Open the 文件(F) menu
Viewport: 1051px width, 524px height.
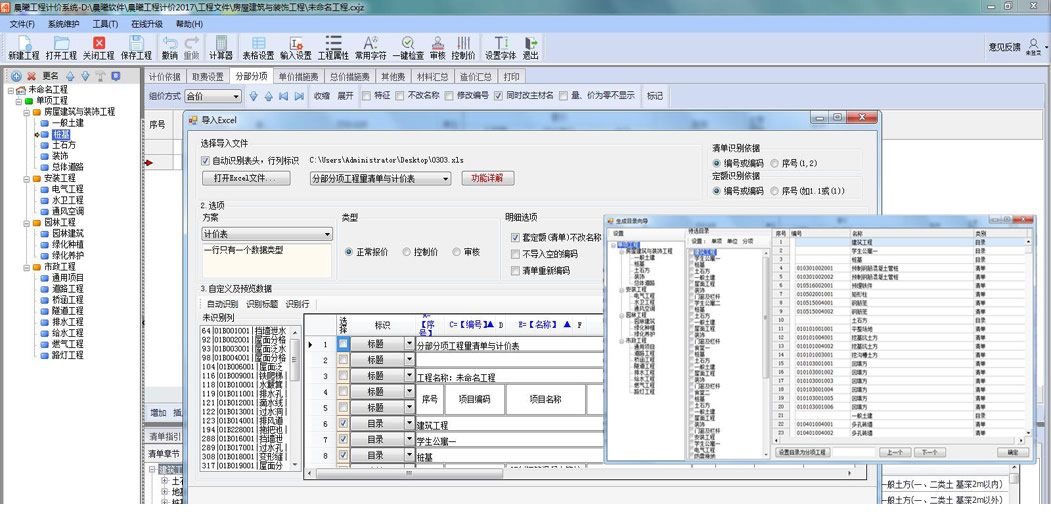coord(22,24)
